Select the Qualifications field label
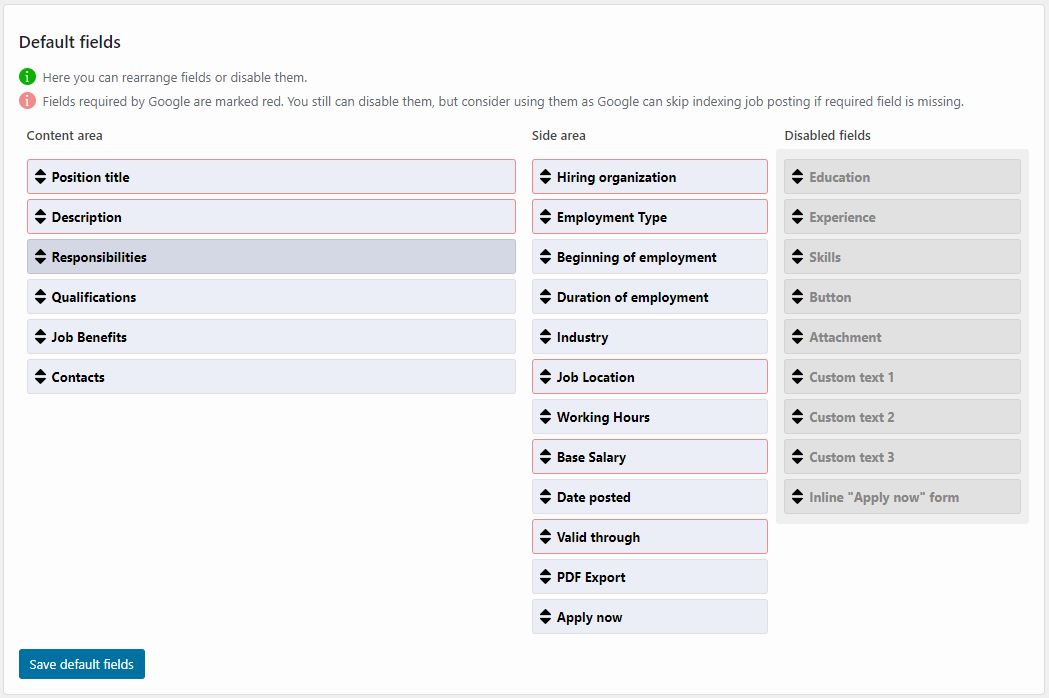Screen dimensions: 1049x698 (94, 297)
